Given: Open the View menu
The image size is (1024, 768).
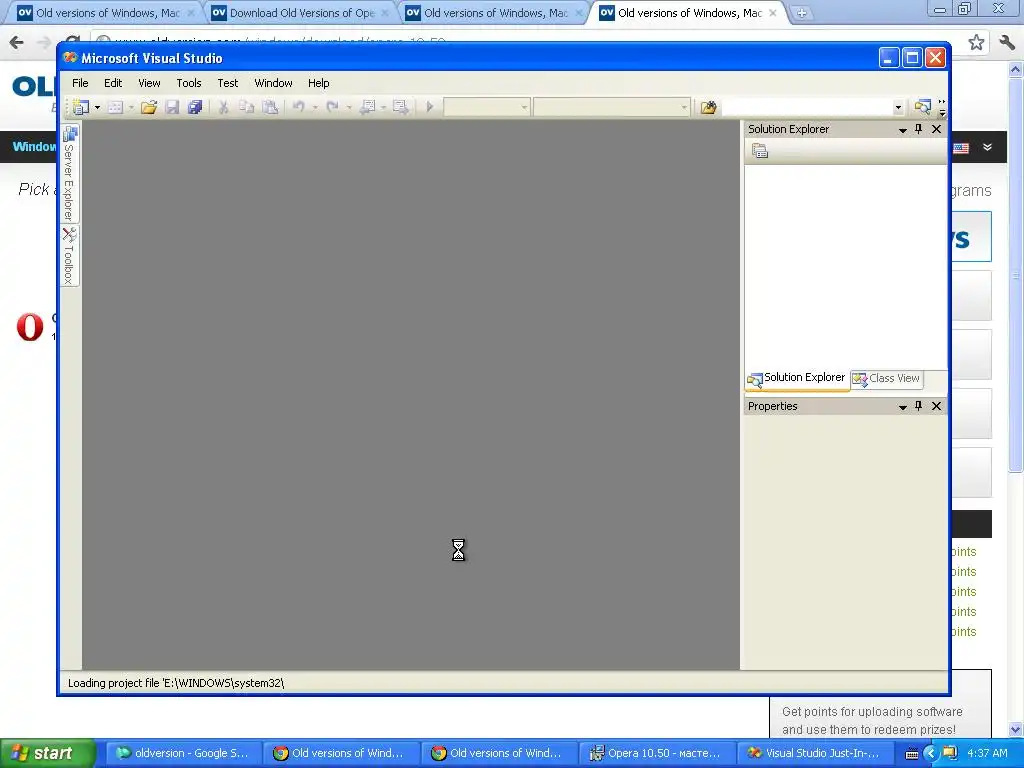Looking at the screenshot, I should pos(149,83).
